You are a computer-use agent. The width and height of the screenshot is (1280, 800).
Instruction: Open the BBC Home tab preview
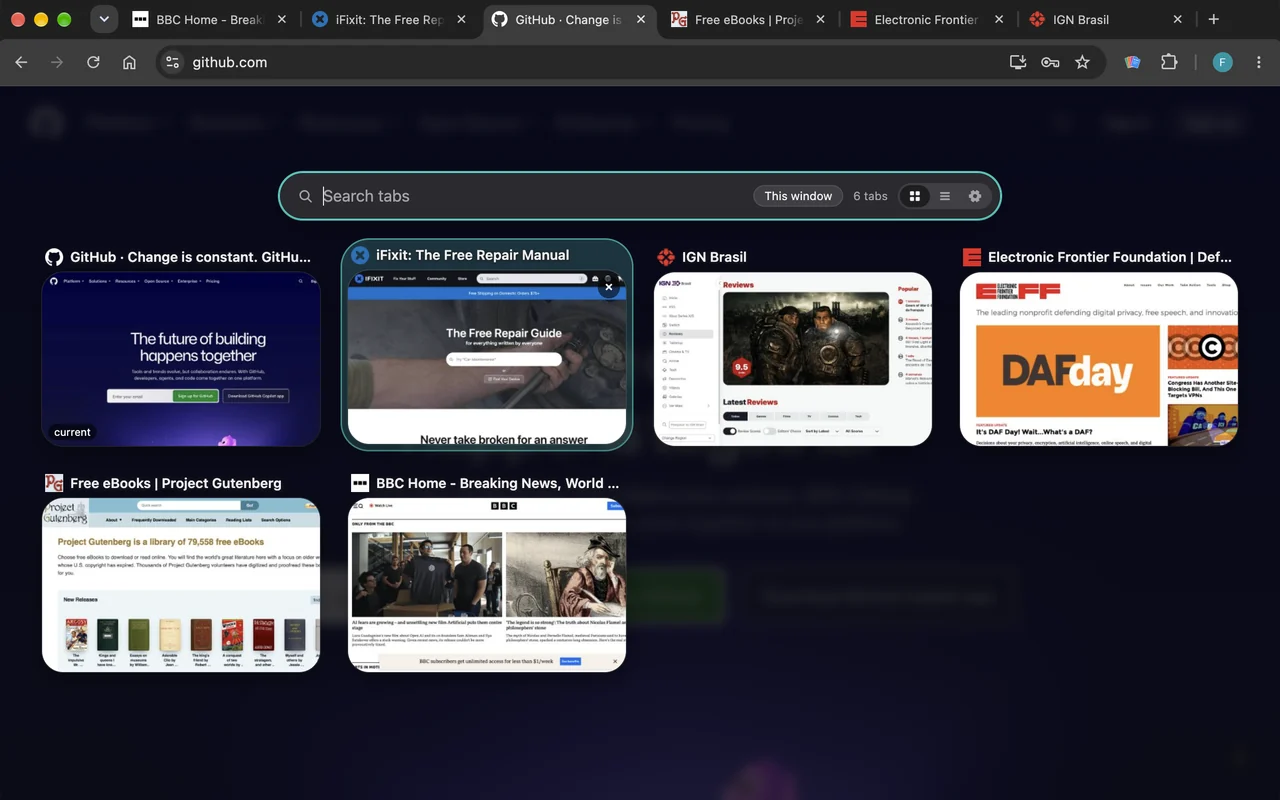click(487, 585)
